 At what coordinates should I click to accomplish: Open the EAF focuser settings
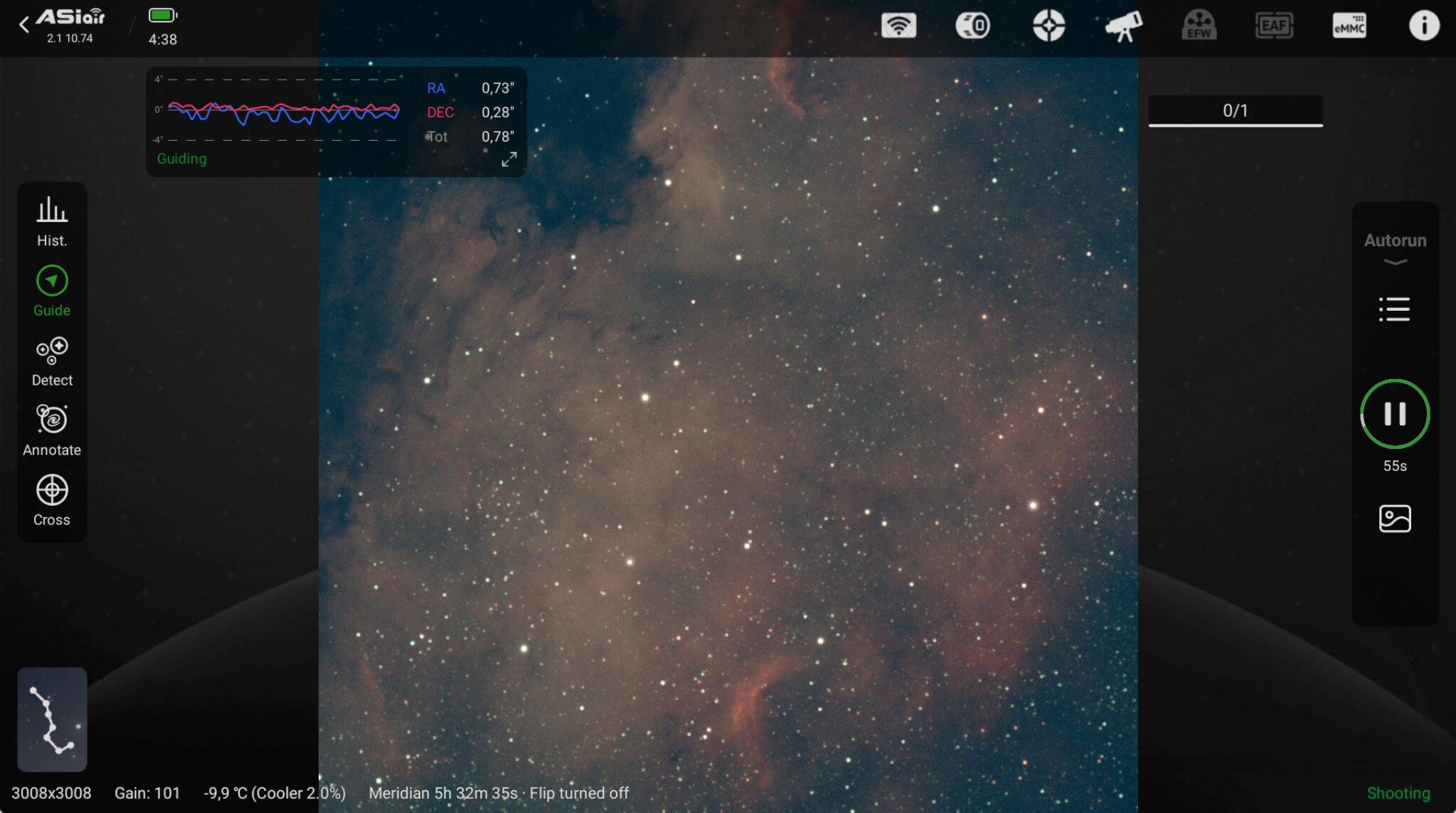click(x=1274, y=26)
